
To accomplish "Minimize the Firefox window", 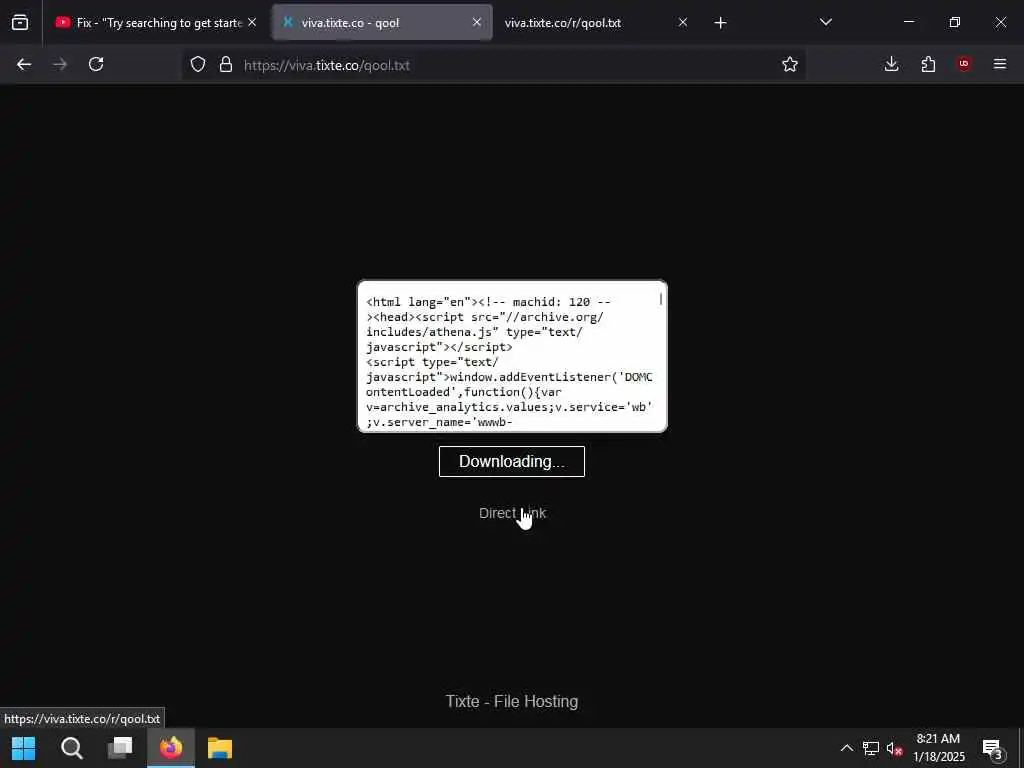I will point(908,22).
